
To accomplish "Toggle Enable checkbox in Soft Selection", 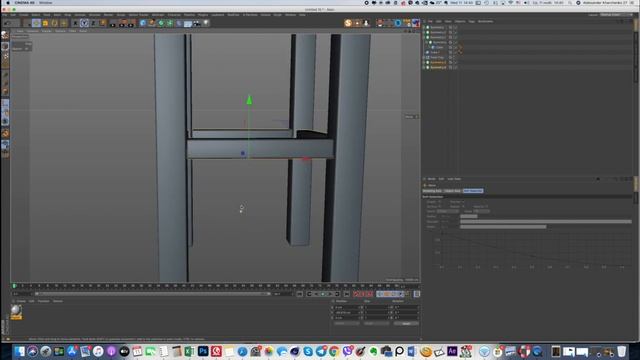I will 440,202.
